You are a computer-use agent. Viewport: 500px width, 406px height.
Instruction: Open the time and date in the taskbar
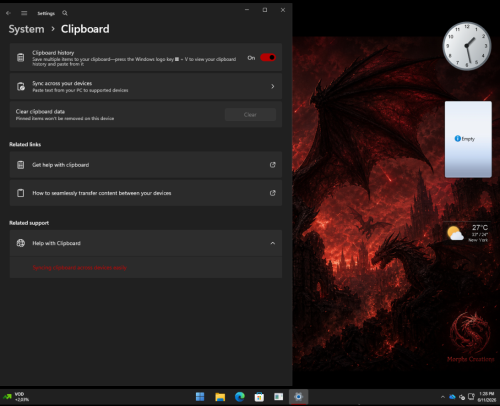(486, 397)
